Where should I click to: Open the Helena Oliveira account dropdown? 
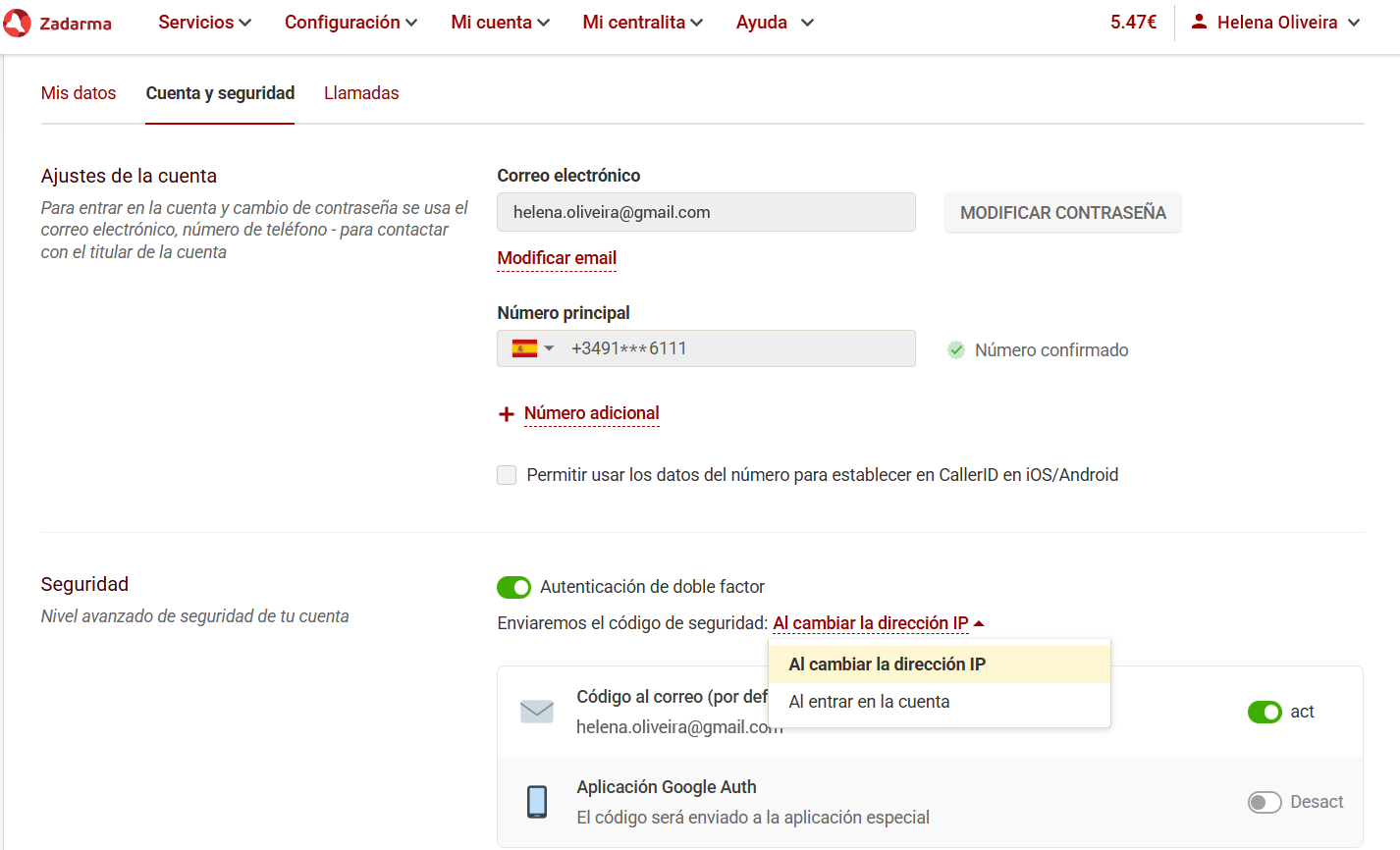click(x=1275, y=22)
